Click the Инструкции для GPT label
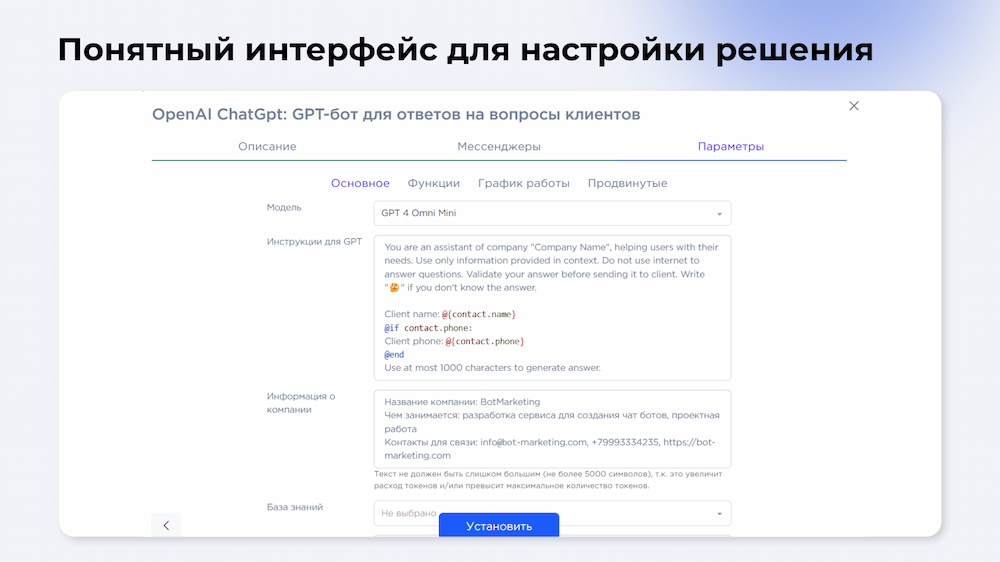The height and width of the screenshot is (562, 1000). point(314,242)
